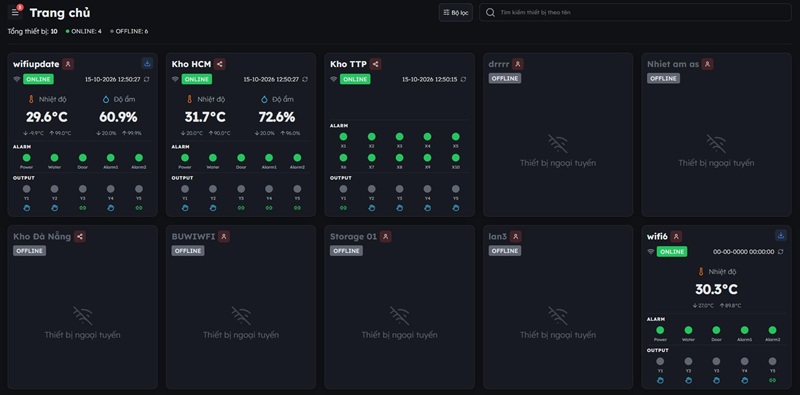Click the download icon on wifi6 card

pos(781,235)
